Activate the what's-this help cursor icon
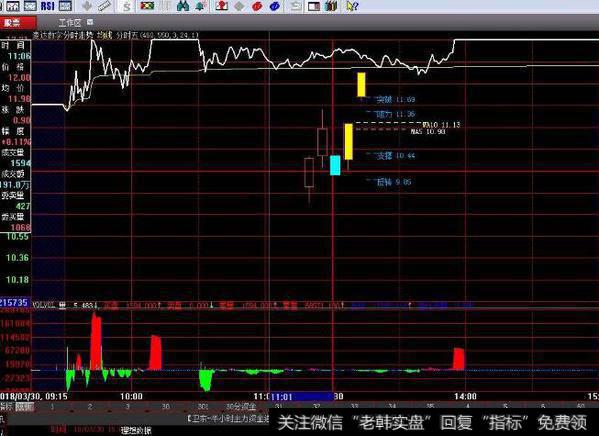 (352, 6)
